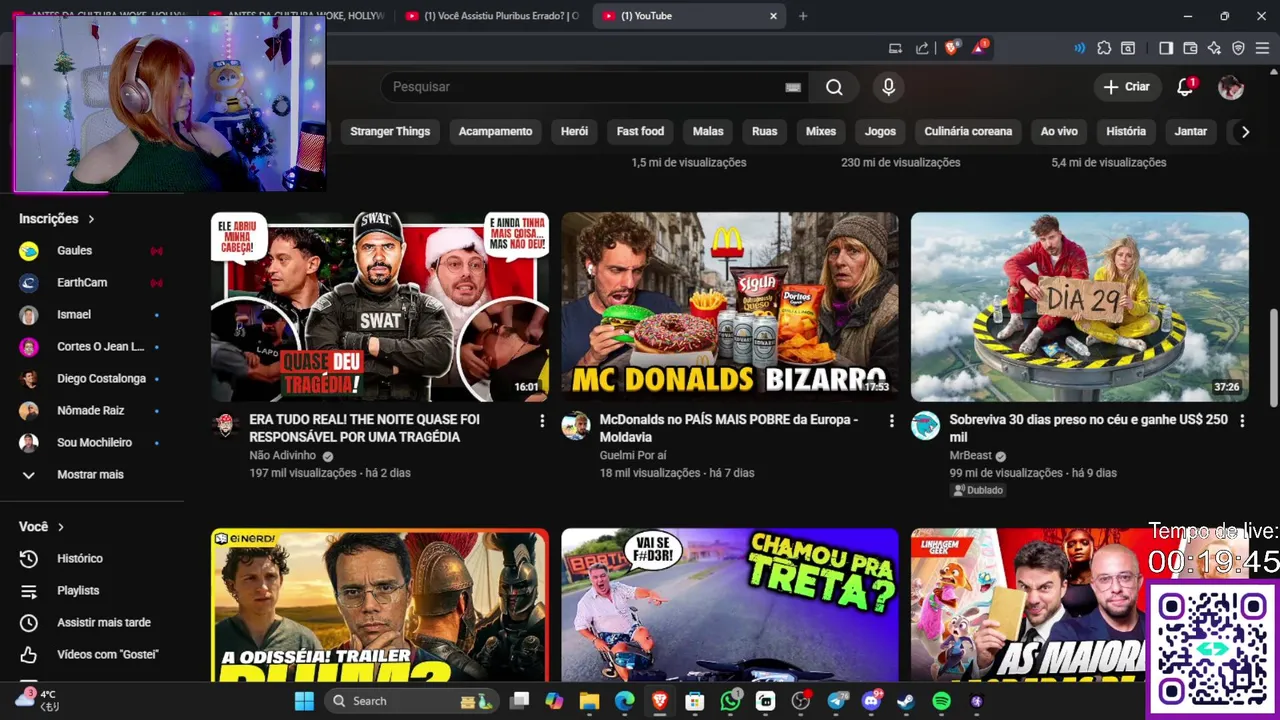Screen dimensions: 1280x720
Task: Expand Mostrar mais in subscriptions
Action: [x=92, y=474]
